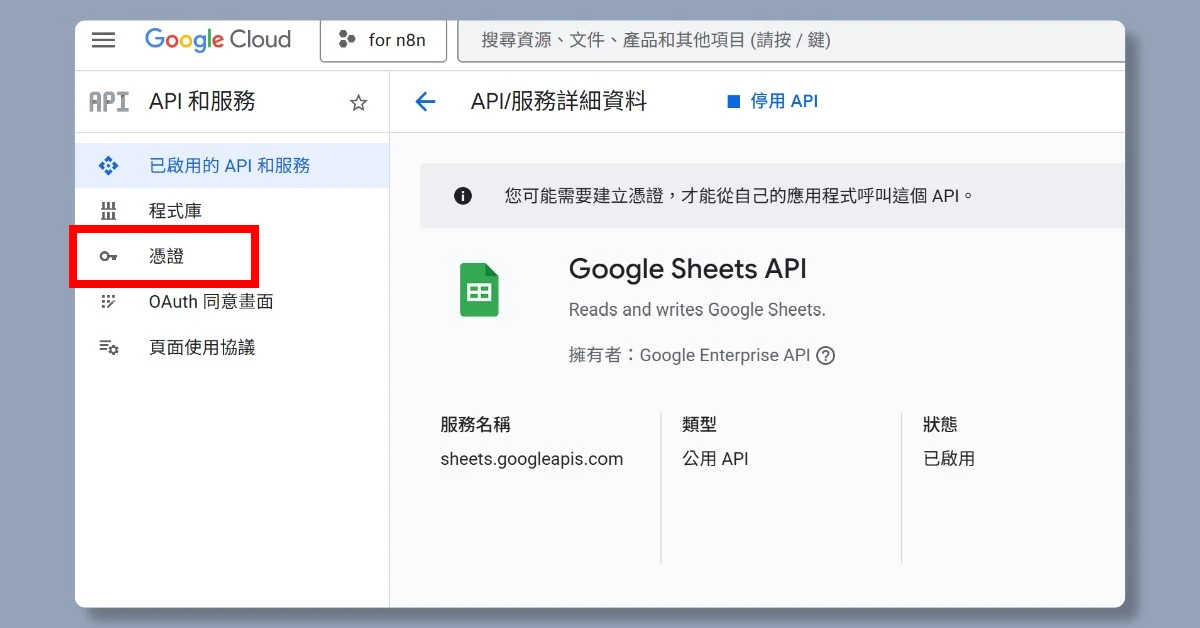Image resolution: width=1200 pixels, height=628 pixels.
Task: Click the API badge icon beside 'API 和服務'
Action: (109, 102)
